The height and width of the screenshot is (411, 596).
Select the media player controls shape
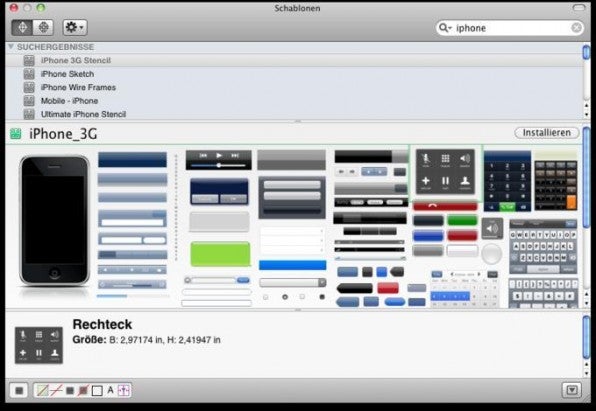pyautogui.click(x=219, y=160)
